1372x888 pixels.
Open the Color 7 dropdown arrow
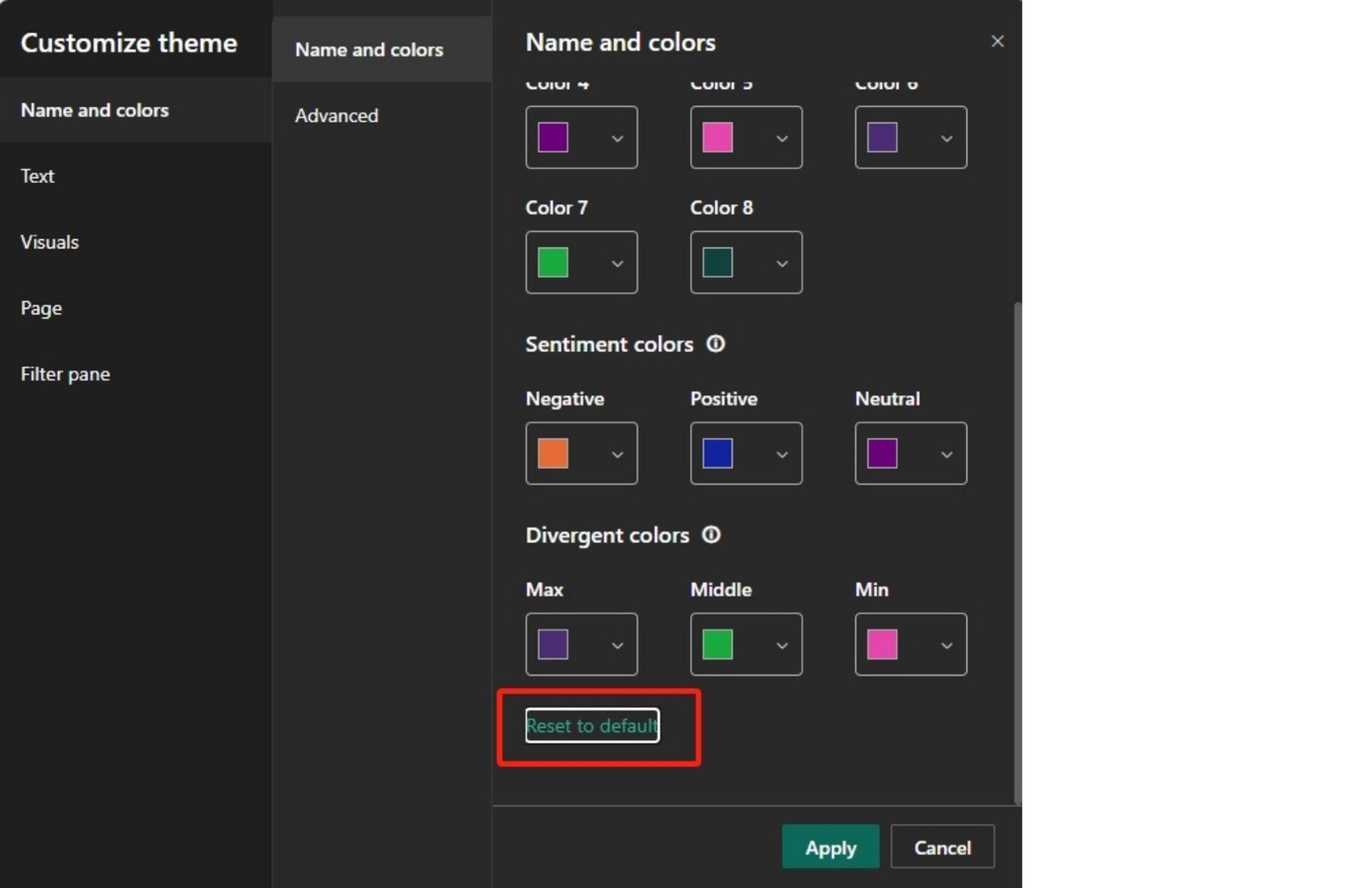(618, 263)
